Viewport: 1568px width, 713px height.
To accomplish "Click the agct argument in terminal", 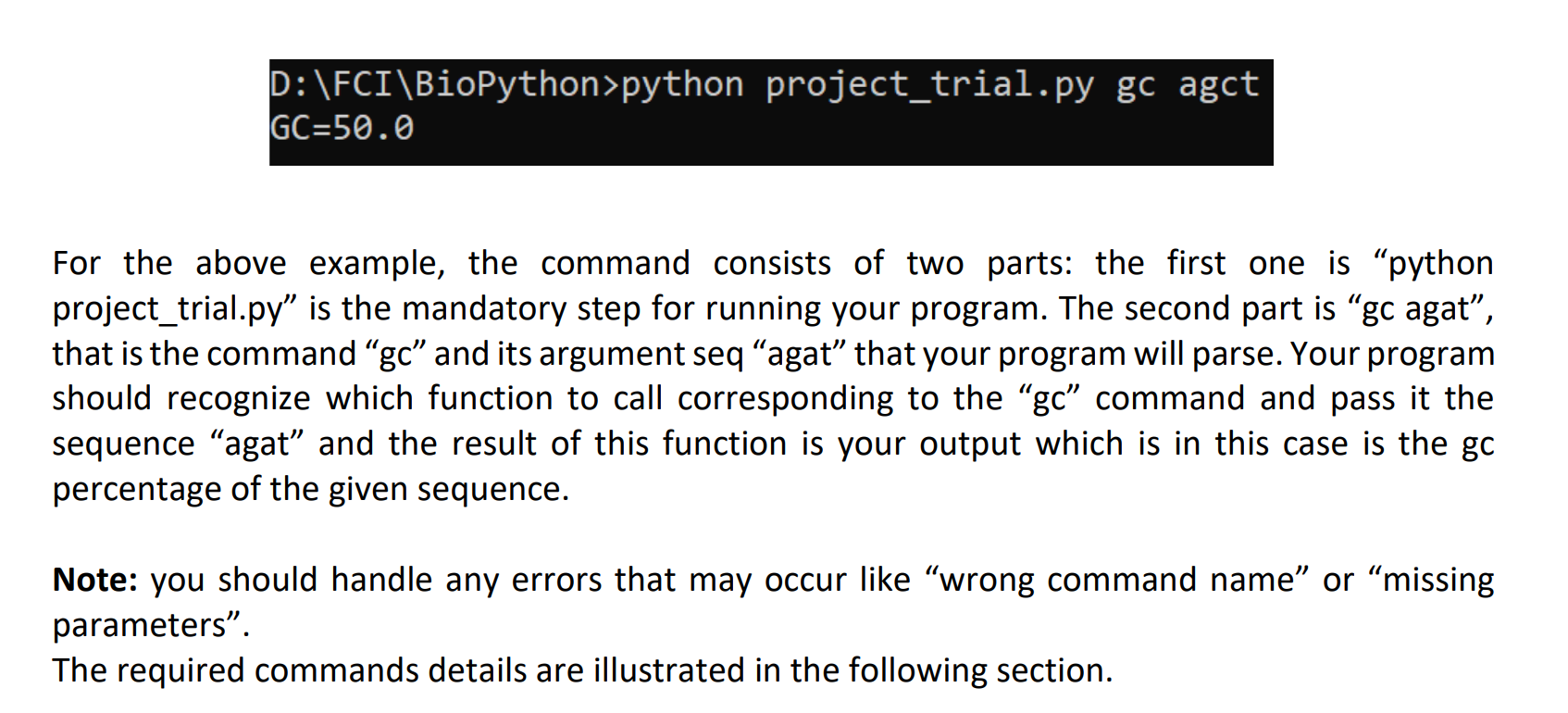I will click(1218, 85).
